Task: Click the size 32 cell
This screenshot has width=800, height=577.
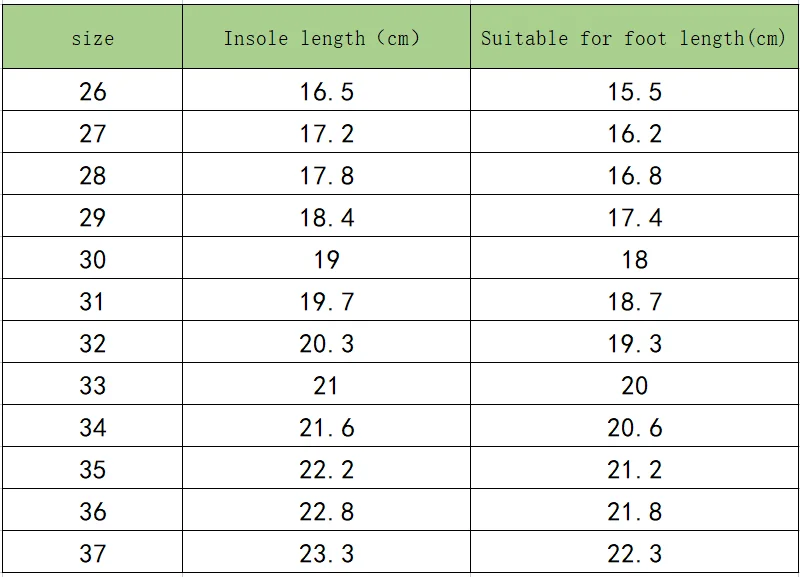Action: coord(92,344)
